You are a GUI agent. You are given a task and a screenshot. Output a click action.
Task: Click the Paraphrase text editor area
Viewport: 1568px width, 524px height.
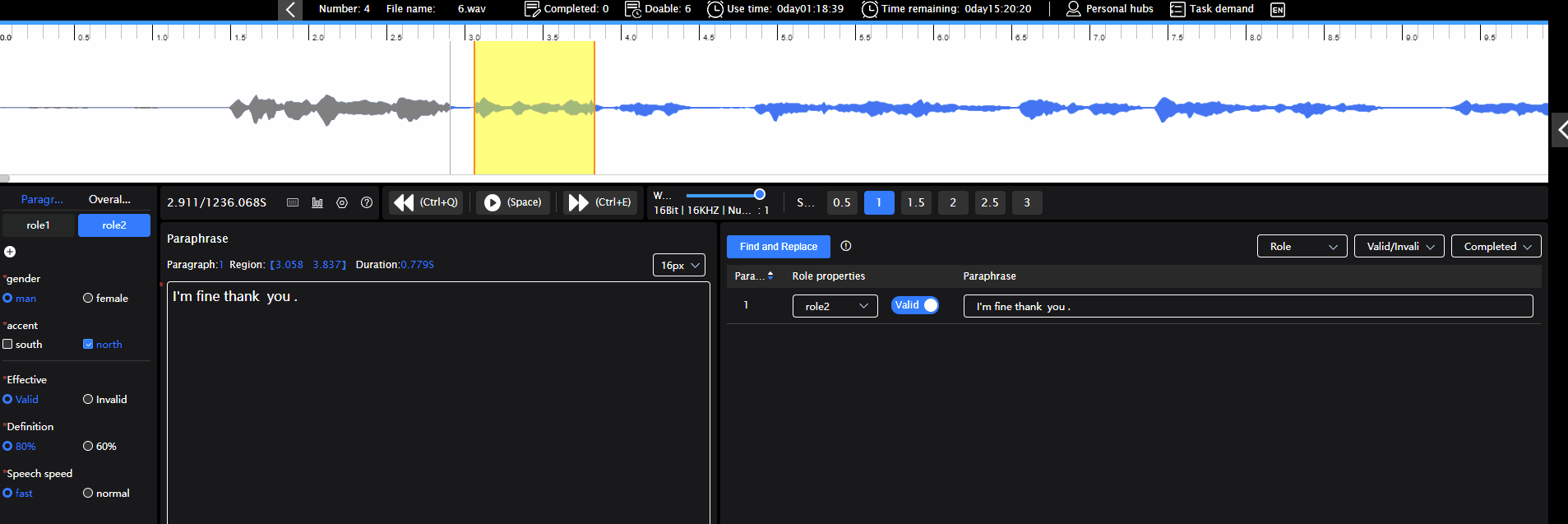coord(438,403)
